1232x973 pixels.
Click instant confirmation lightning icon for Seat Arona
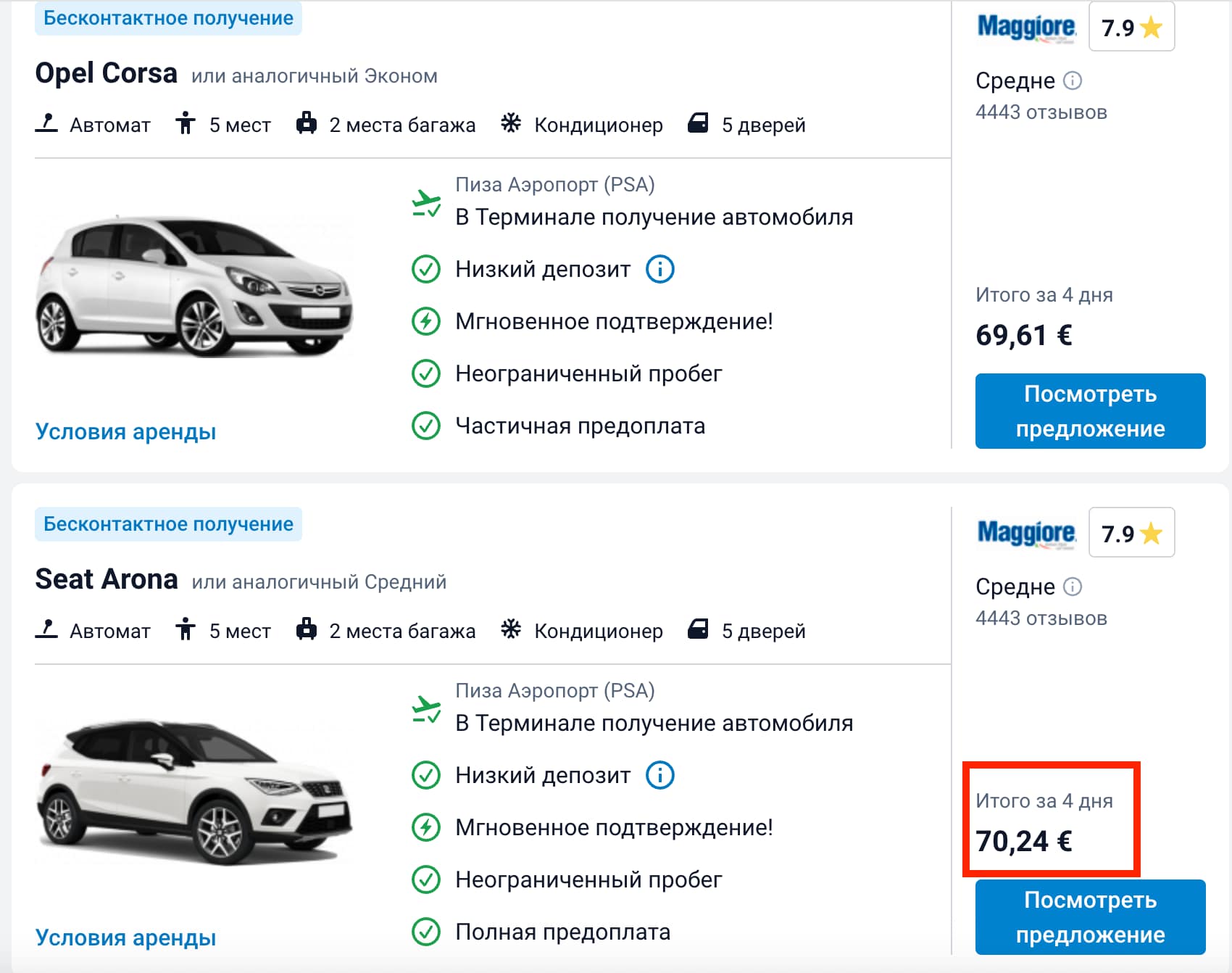click(x=426, y=827)
